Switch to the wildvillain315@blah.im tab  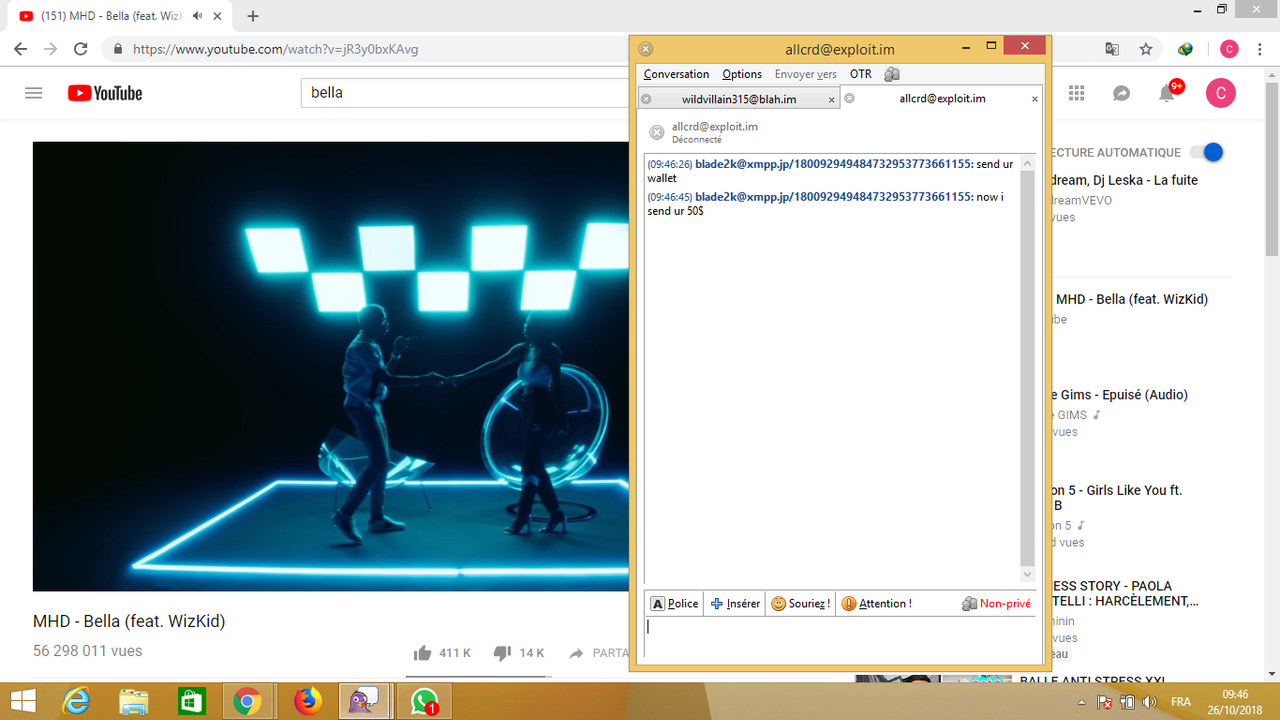point(739,99)
